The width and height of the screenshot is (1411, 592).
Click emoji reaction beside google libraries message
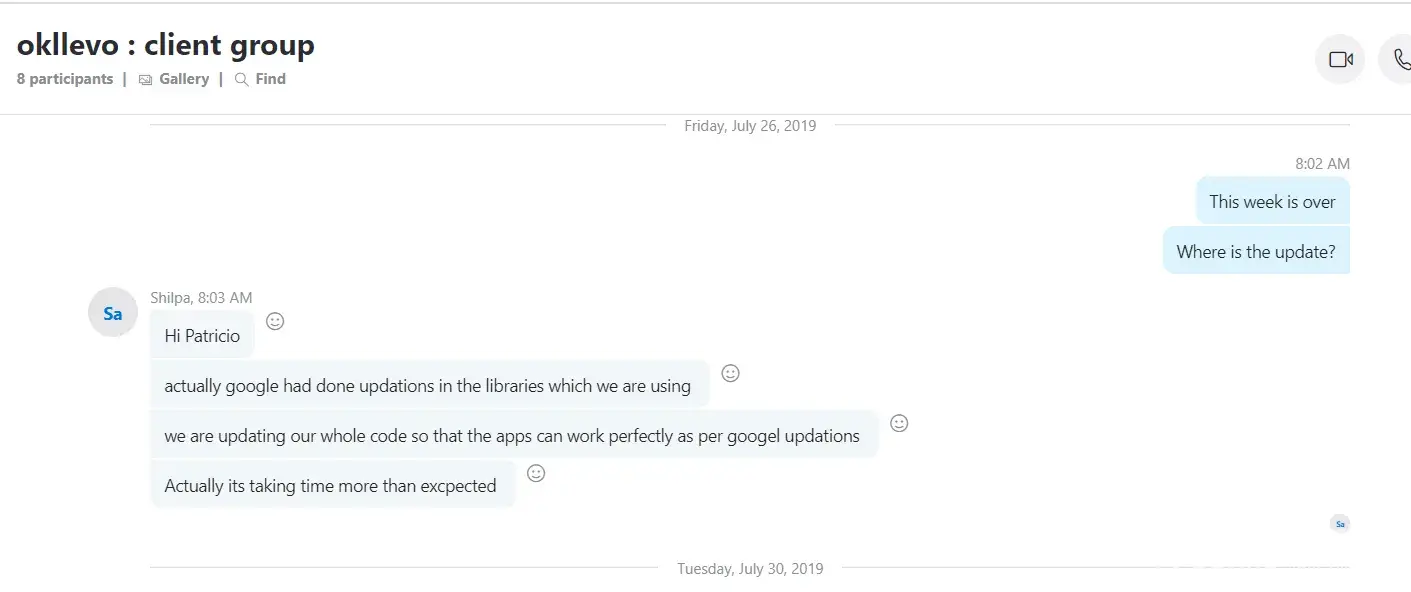tap(731, 373)
